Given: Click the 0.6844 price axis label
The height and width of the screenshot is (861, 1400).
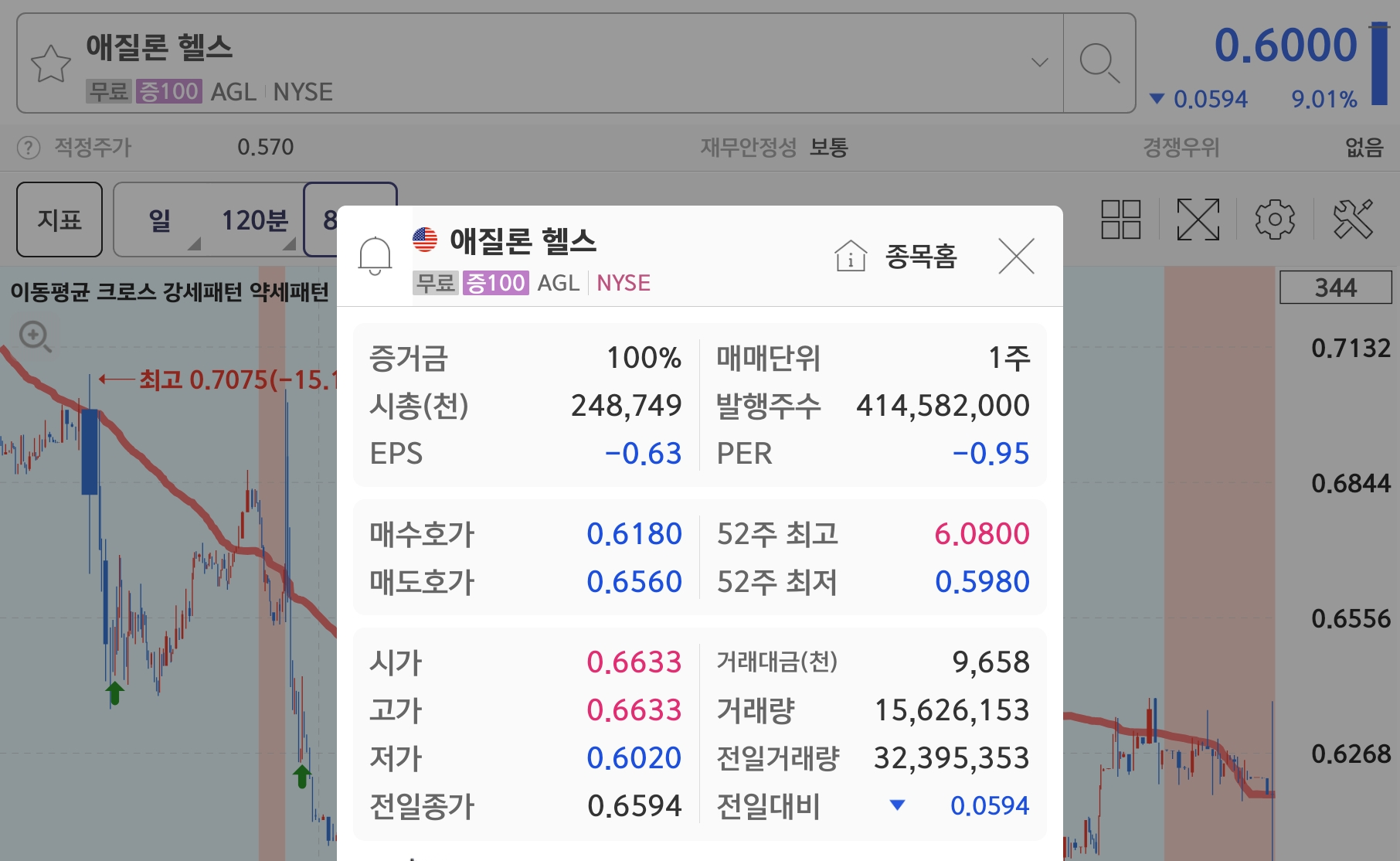Looking at the screenshot, I should coord(1351,484).
